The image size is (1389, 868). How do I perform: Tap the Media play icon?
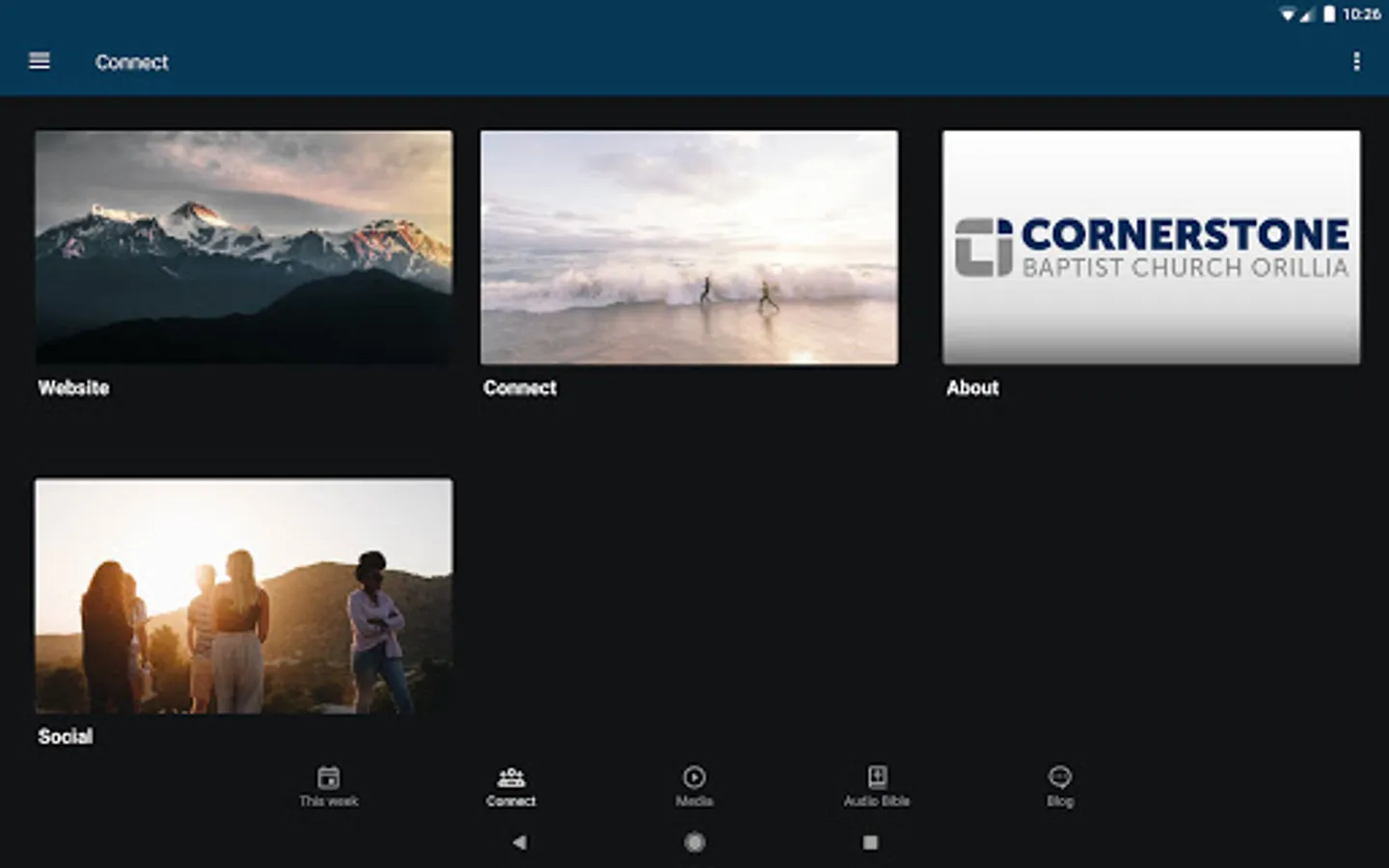pyautogui.click(x=694, y=777)
